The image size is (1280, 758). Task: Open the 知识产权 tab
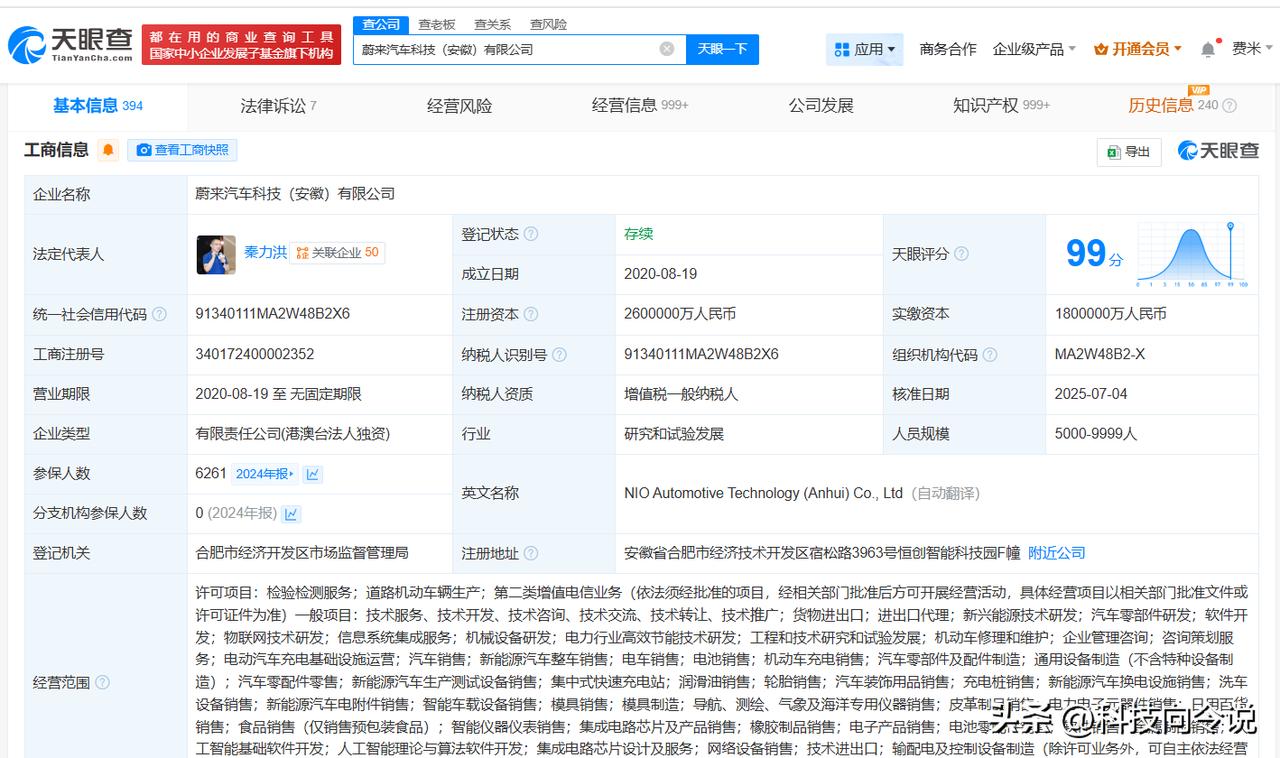coord(1001,105)
